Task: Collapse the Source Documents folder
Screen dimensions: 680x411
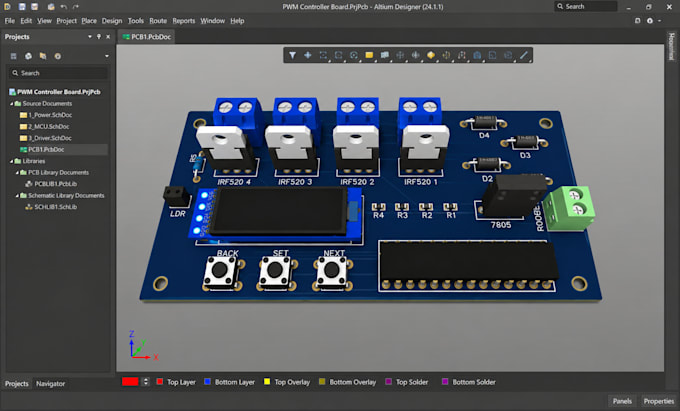Action: click(12, 104)
